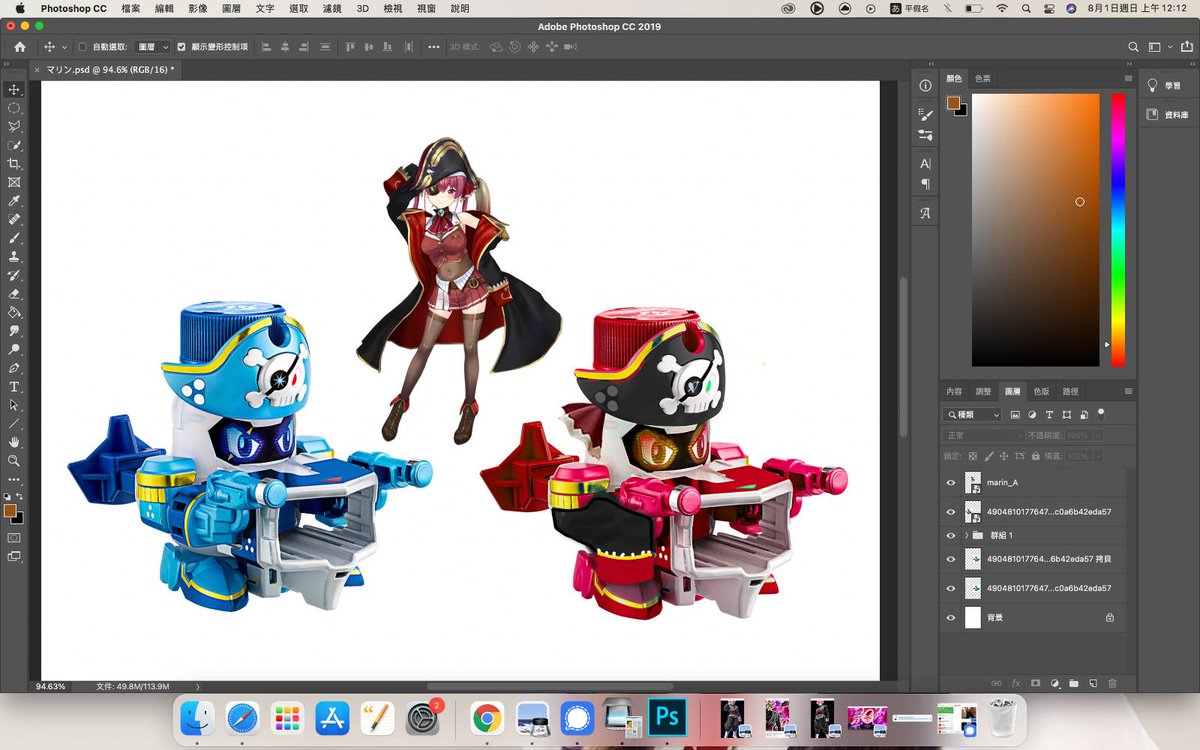Open the 圖層 menu in menu bar

coord(231,8)
